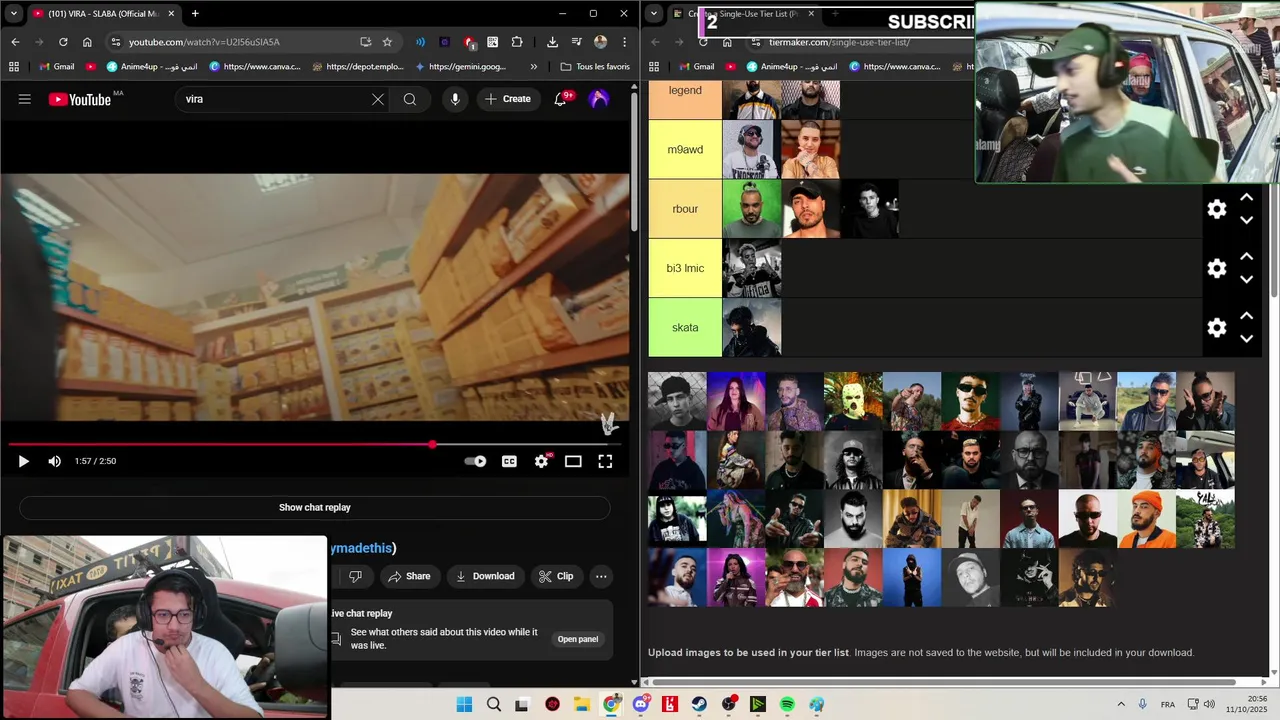Open Chrome three-dot menu in left window

624,42
